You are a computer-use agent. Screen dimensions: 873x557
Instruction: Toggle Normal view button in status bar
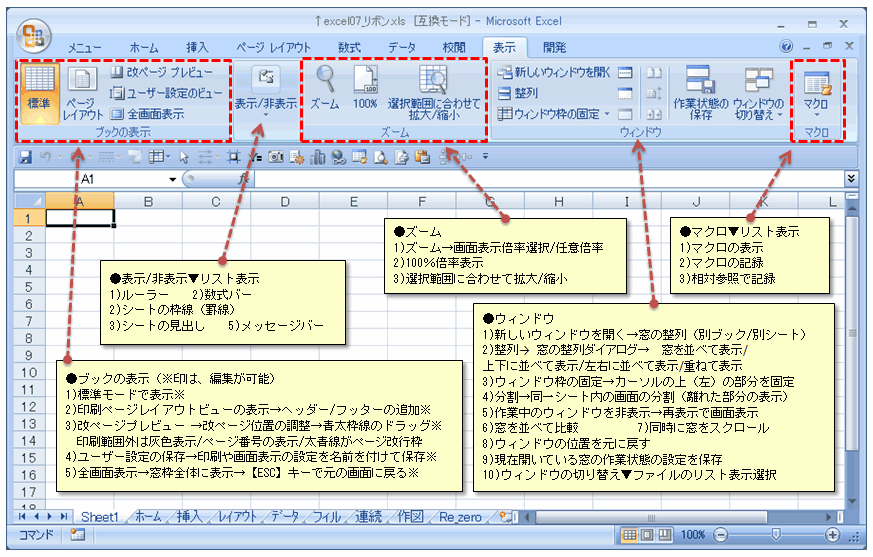(x=629, y=535)
